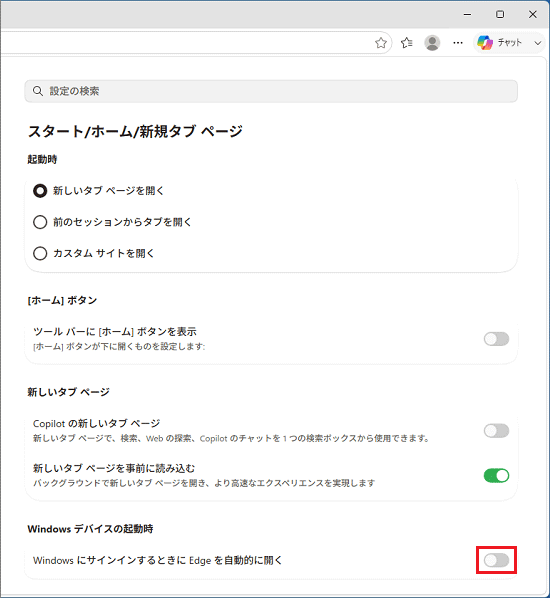Click the [ホーム] ボタンが下に開くものを設定します description

(x=119, y=347)
